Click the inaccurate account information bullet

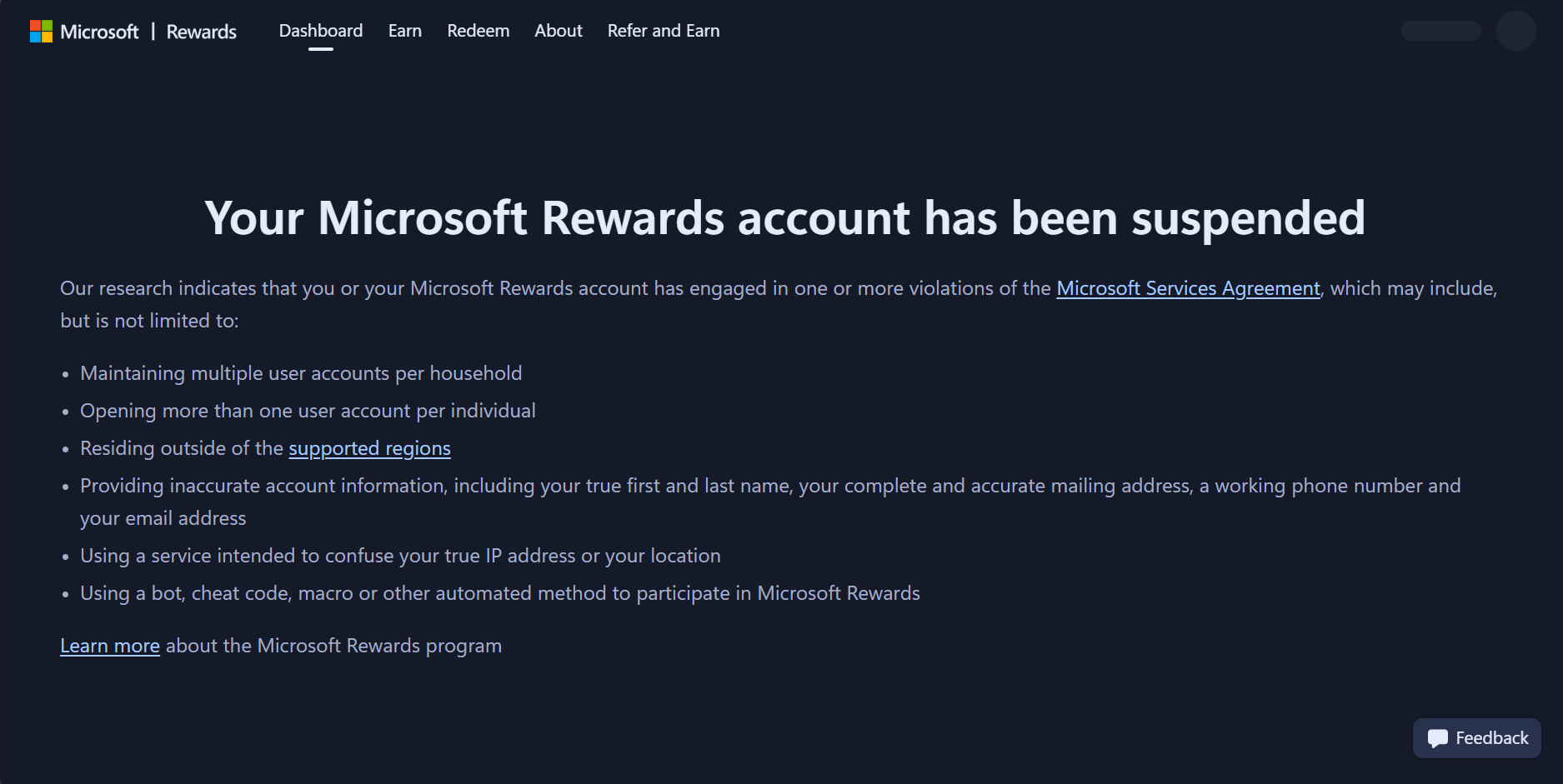[770, 502]
